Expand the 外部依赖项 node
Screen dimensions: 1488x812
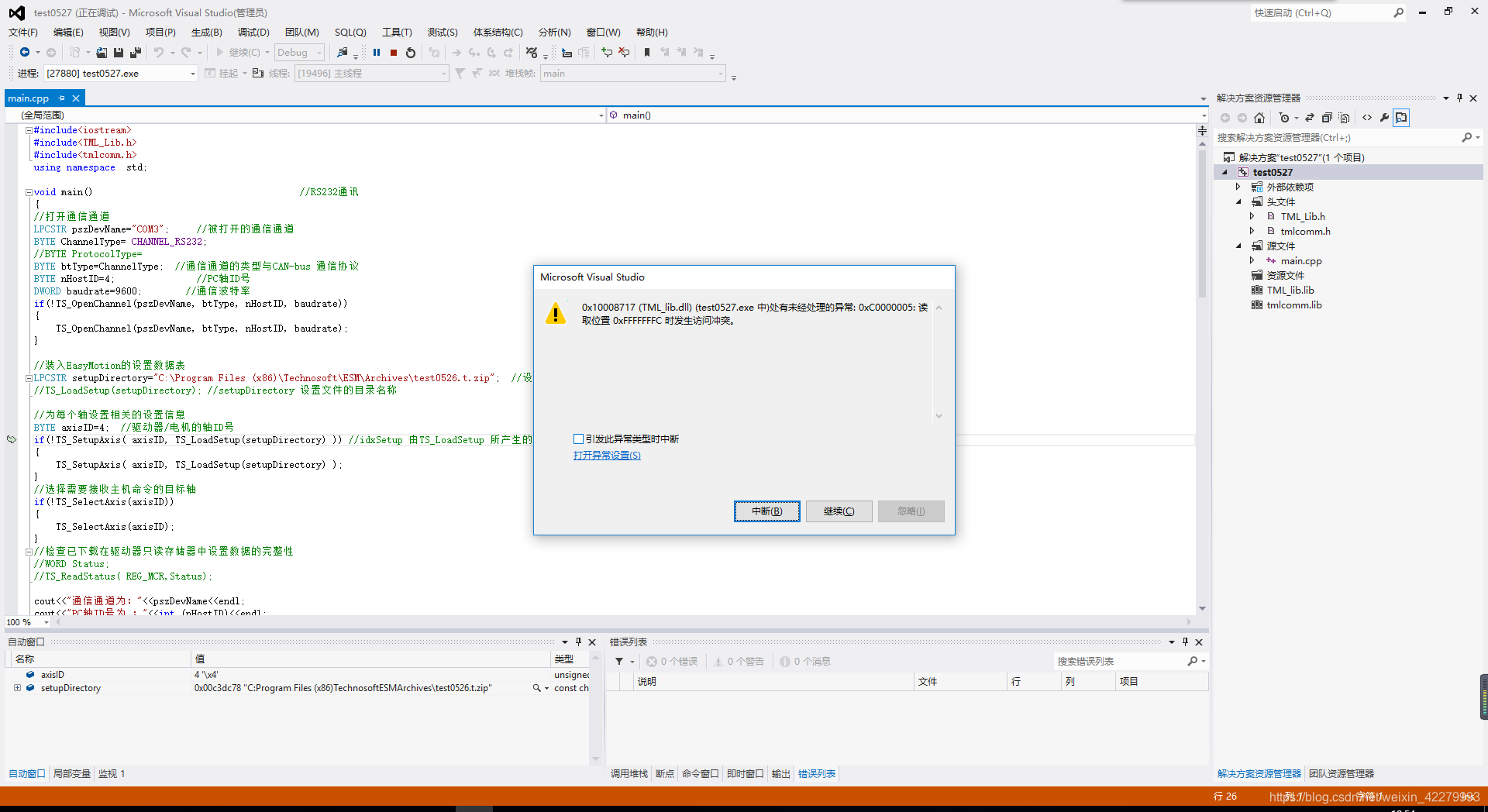(1238, 188)
